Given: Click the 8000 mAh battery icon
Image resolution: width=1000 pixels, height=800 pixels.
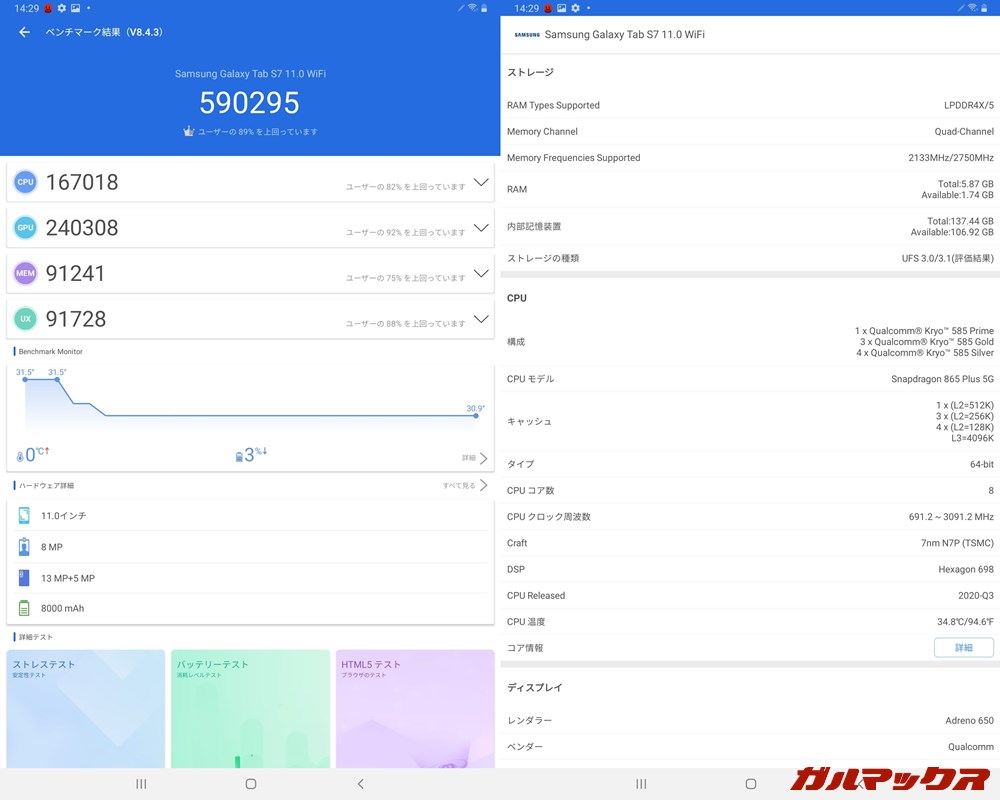Looking at the screenshot, I should pos(22,608).
